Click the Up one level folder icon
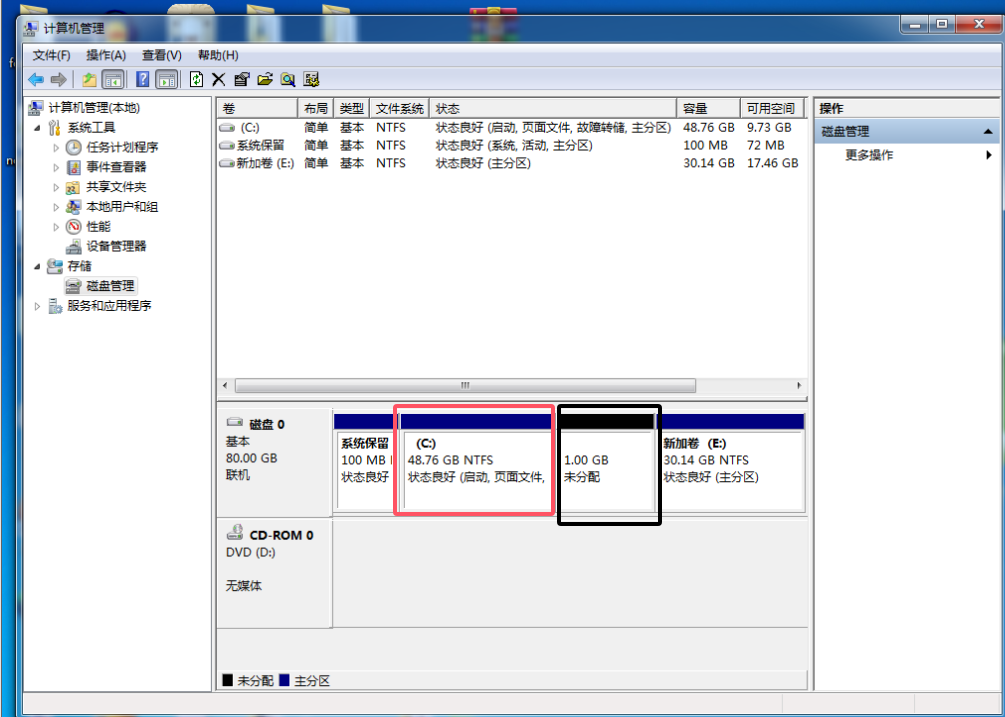 (89, 80)
